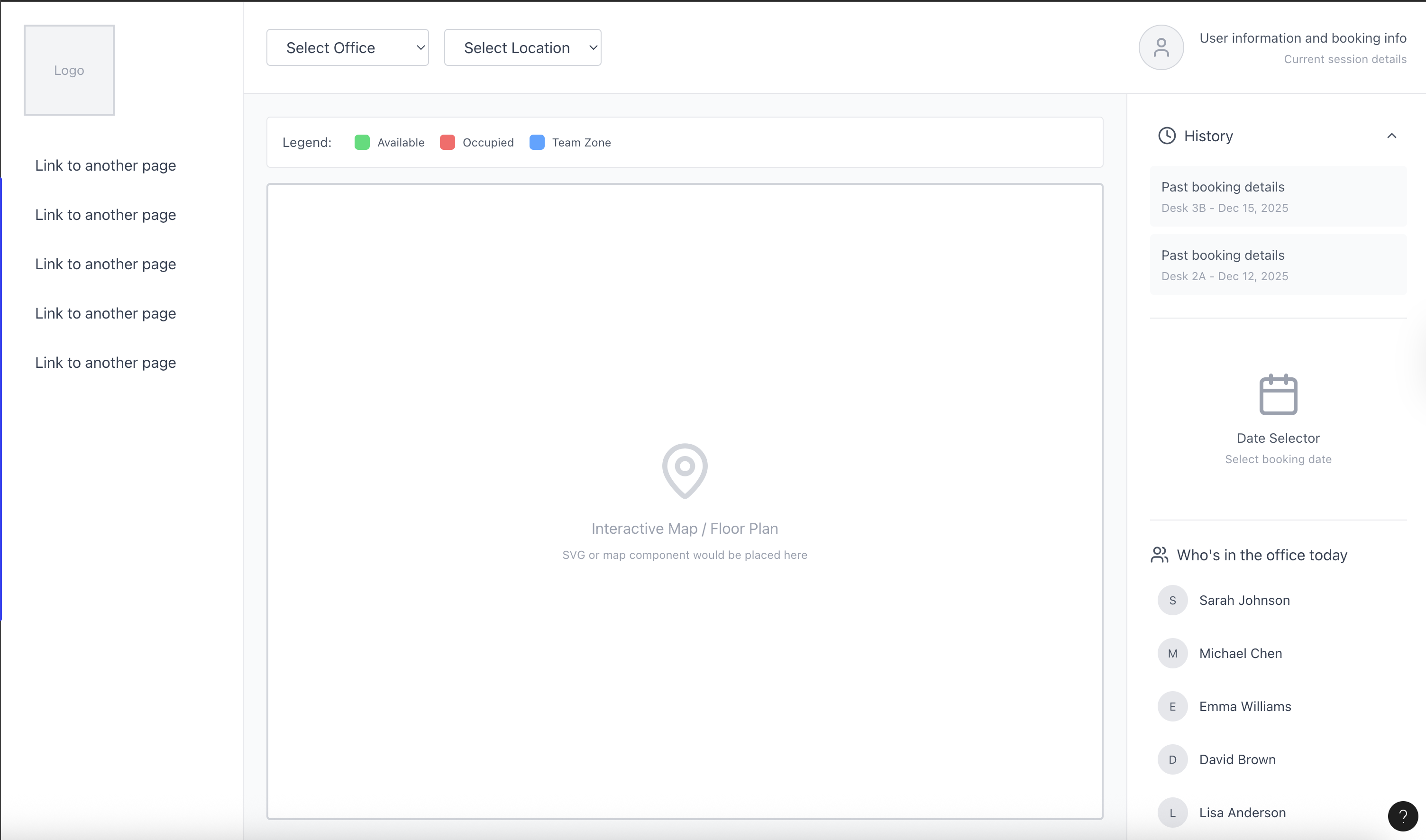Click the blue Team Zone swatch
The height and width of the screenshot is (840, 1426).
pos(537,143)
